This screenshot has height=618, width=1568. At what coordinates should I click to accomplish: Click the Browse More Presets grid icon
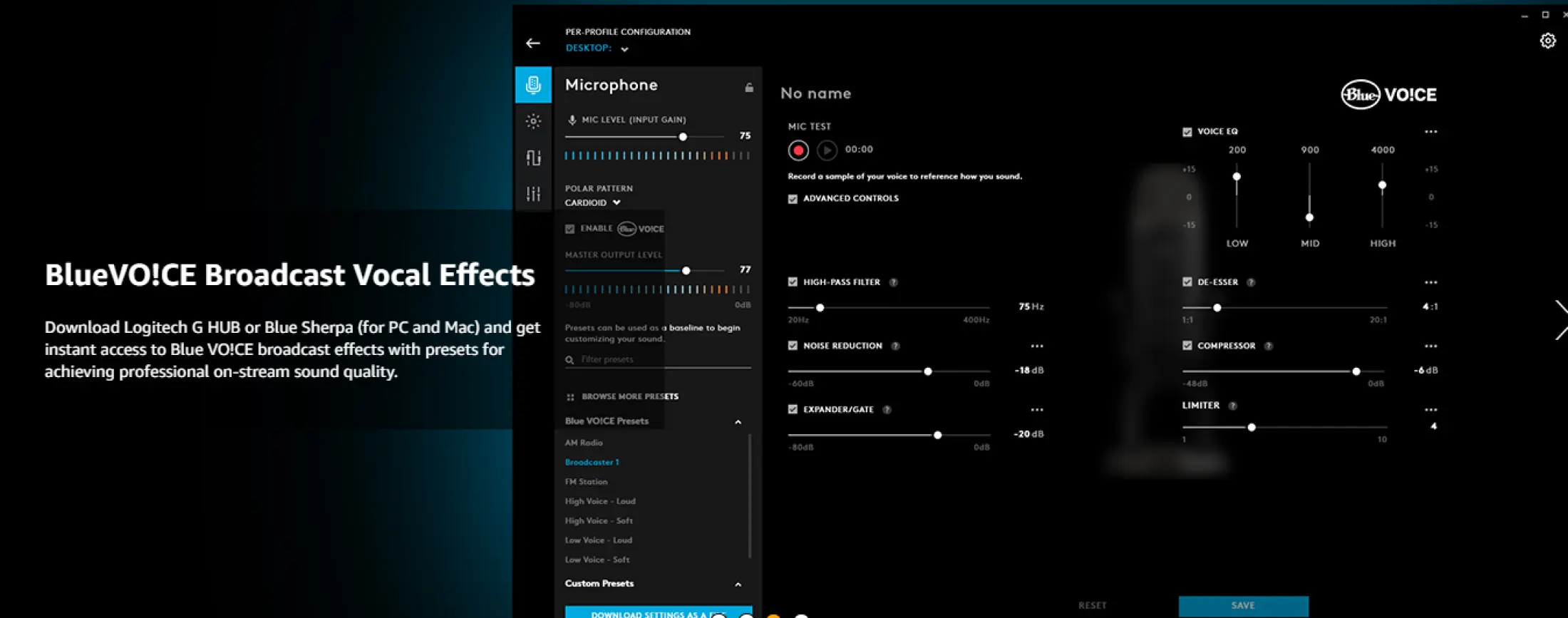570,397
